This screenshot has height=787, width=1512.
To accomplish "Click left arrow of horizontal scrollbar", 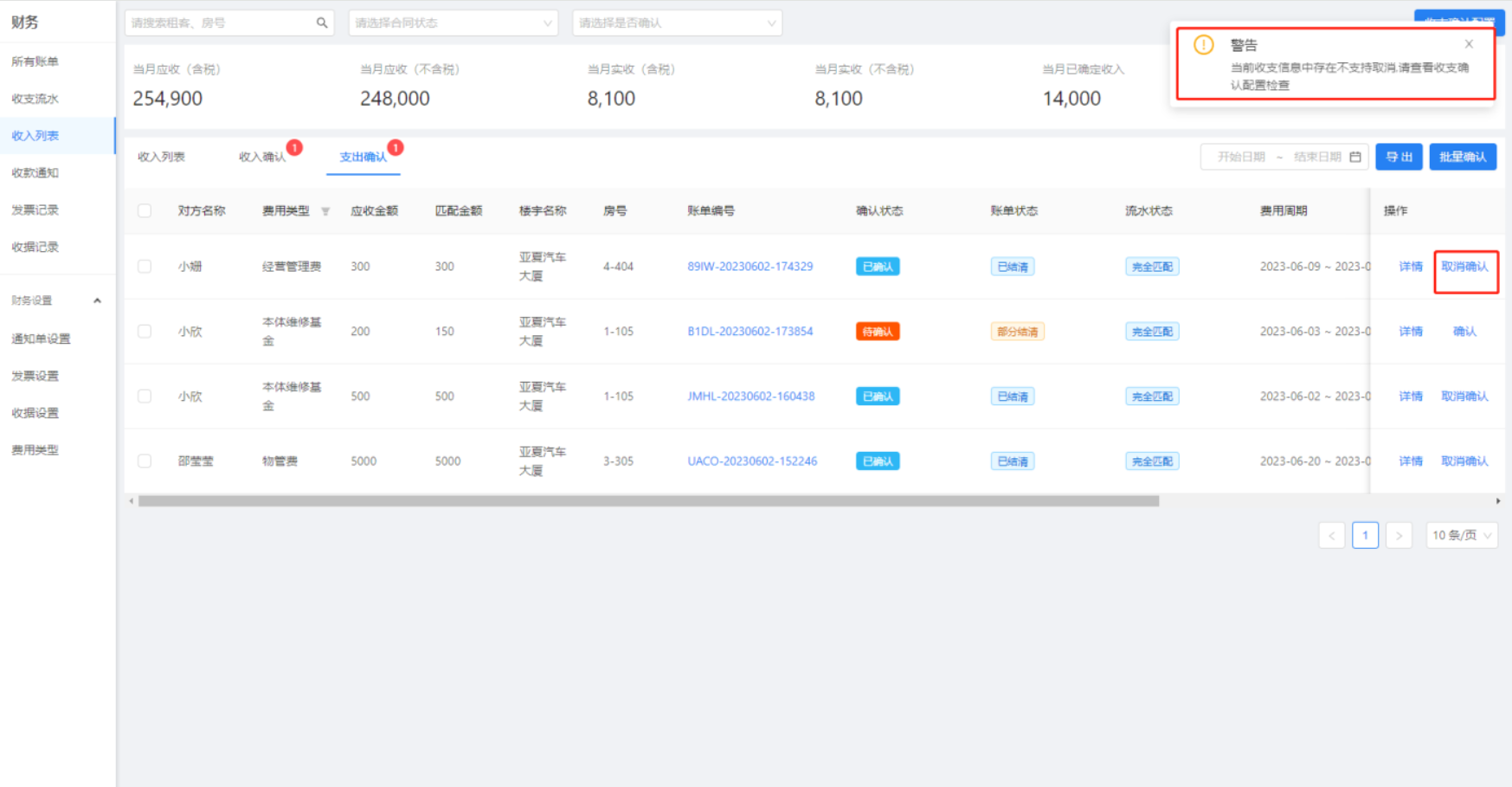I will point(131,500).
